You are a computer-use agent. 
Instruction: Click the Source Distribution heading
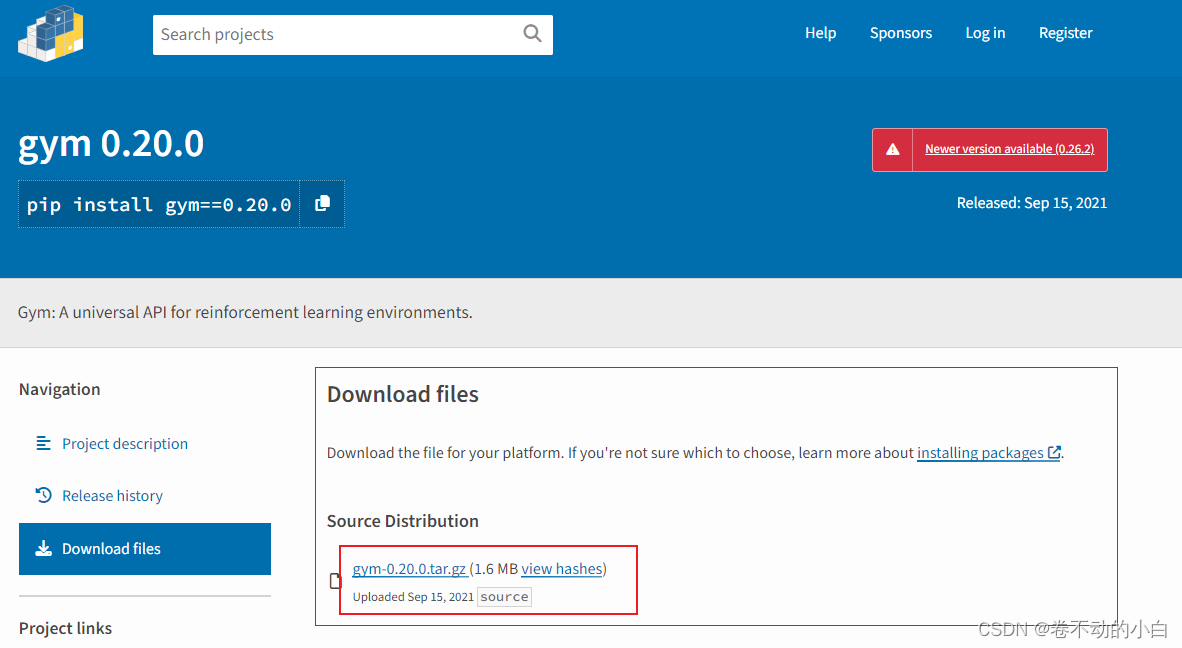[403, 521]
